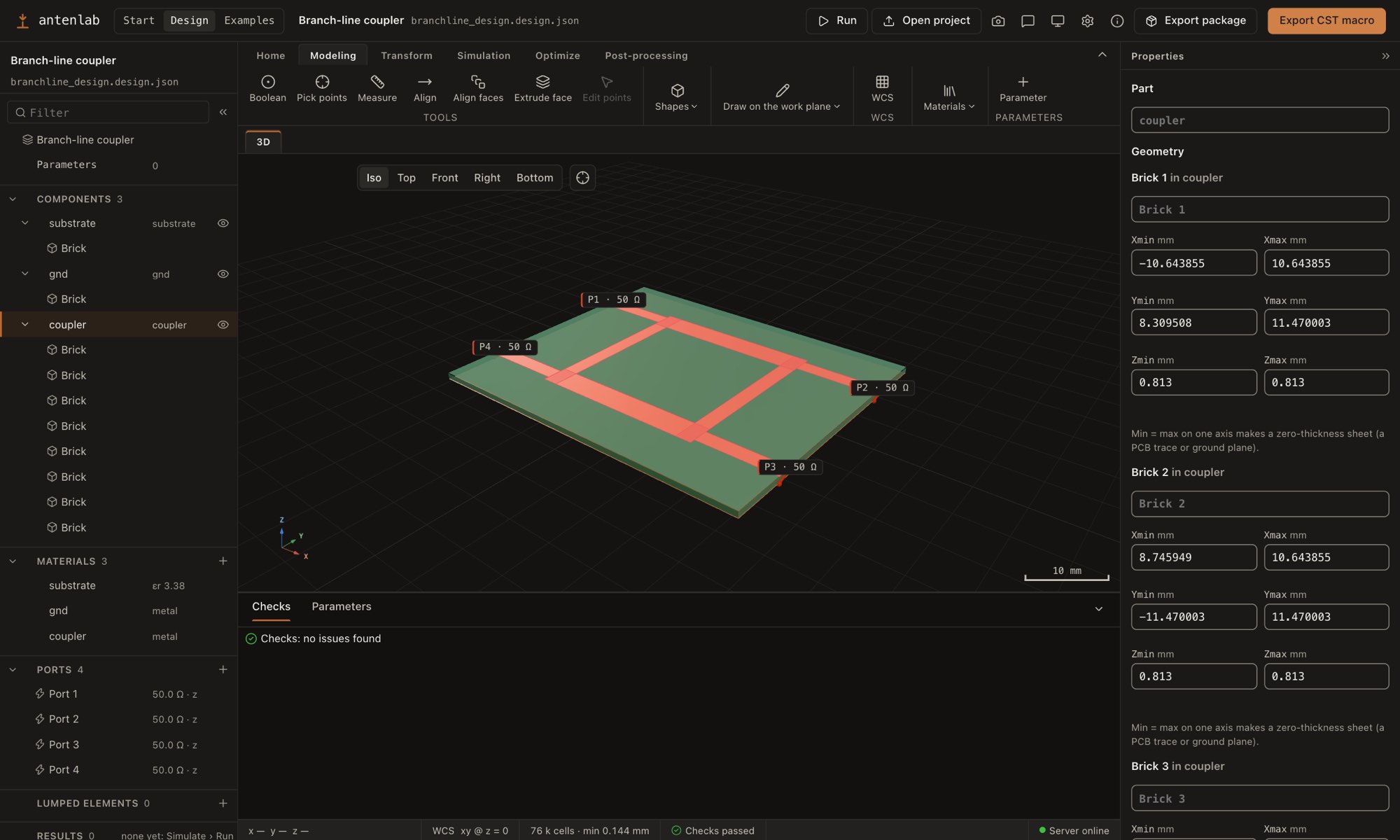Toggle visibility of gnd component

click(223, 274)
